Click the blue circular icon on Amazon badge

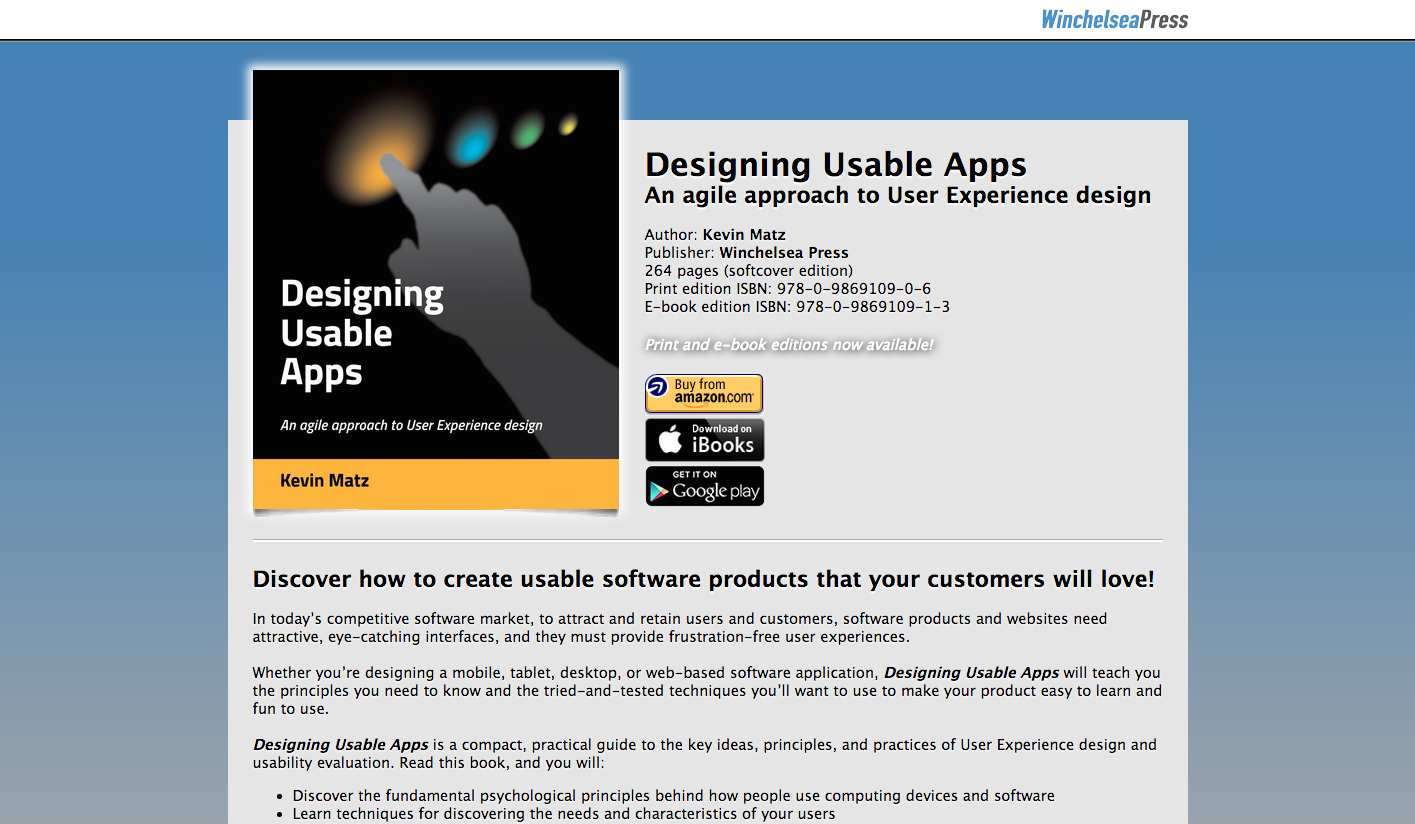(x=658, y=388)
